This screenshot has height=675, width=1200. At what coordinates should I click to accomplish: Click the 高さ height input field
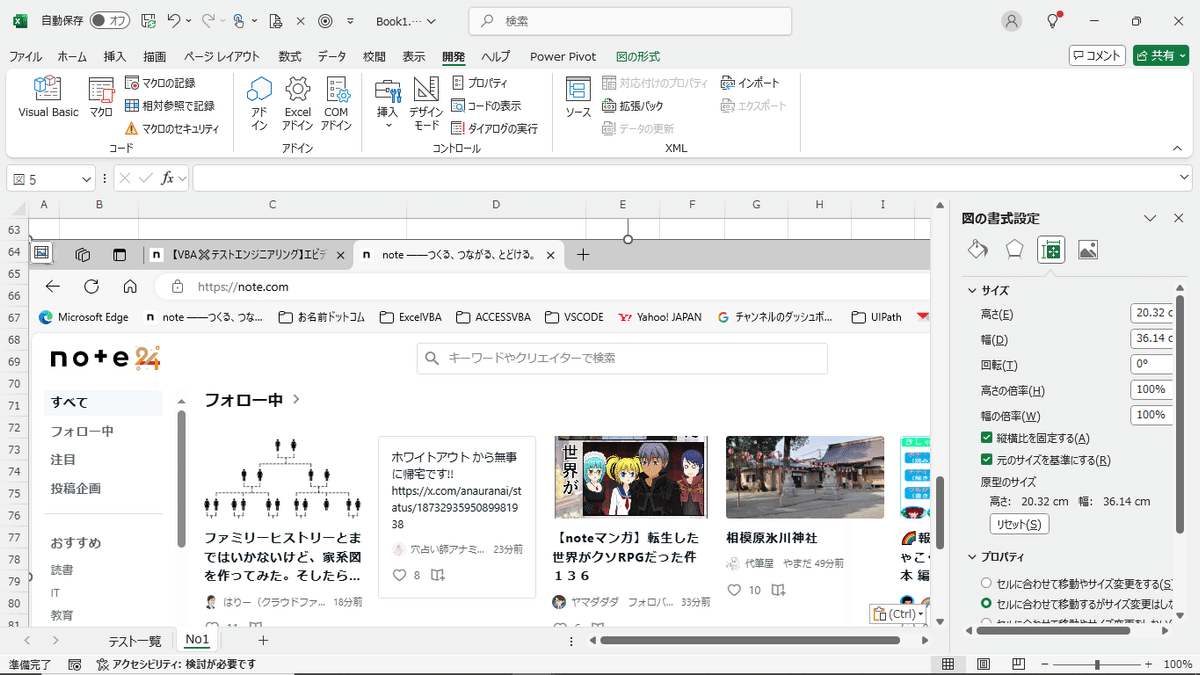coord(1151,314)
